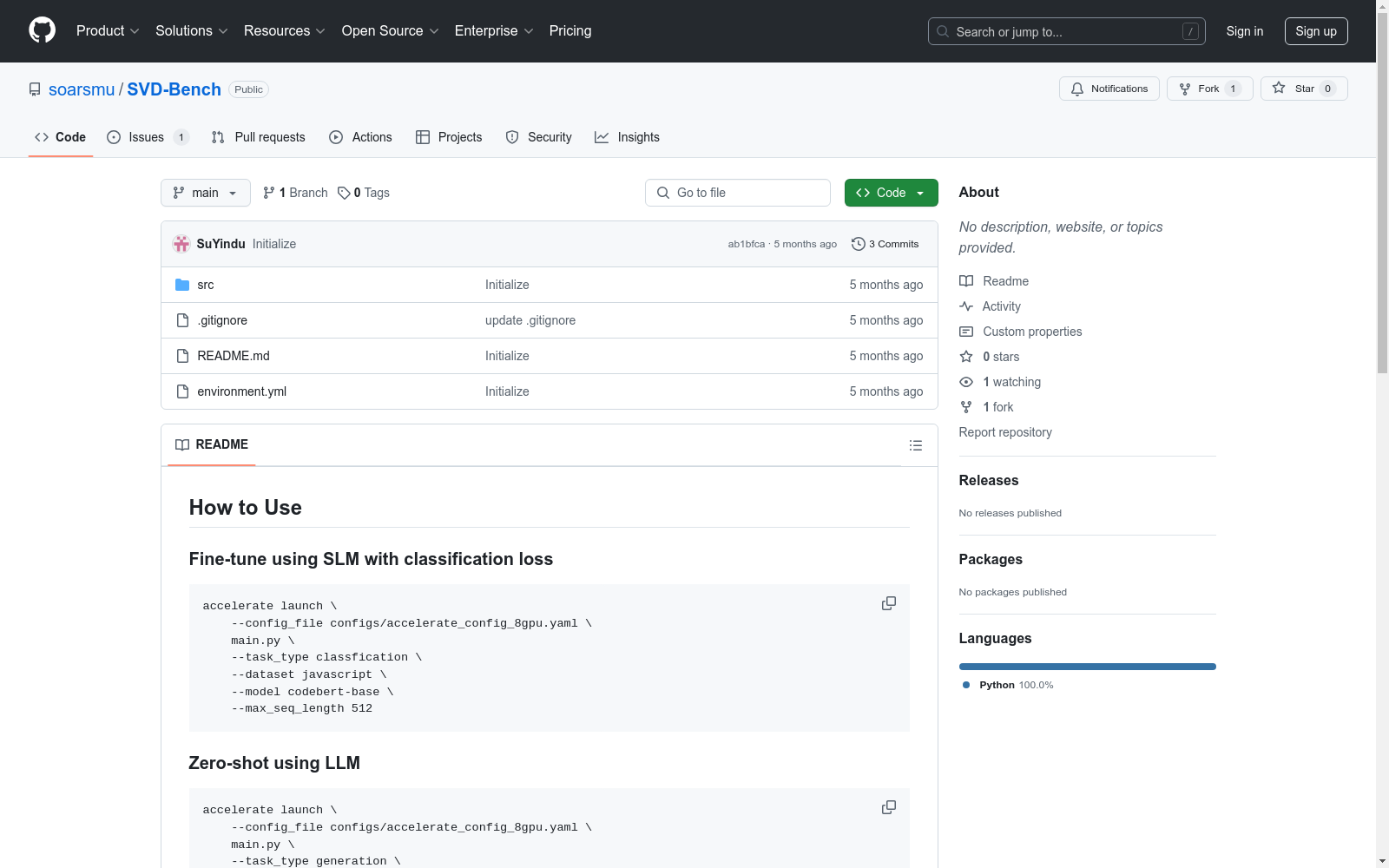Expand the Product menu
Screen dimensions: 1389x868
108,30
